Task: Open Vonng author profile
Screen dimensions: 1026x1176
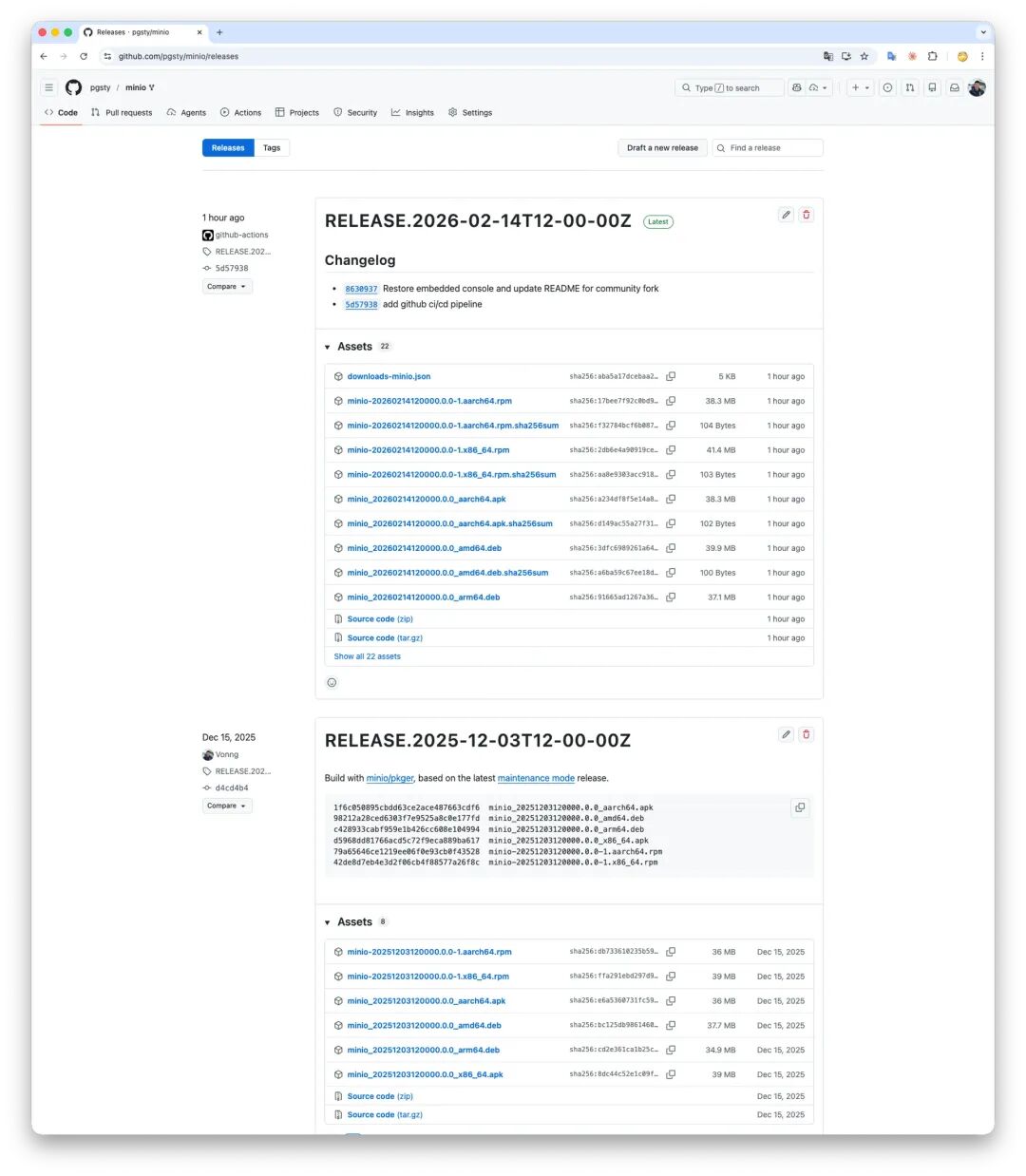Action: (x=227, y=754)
